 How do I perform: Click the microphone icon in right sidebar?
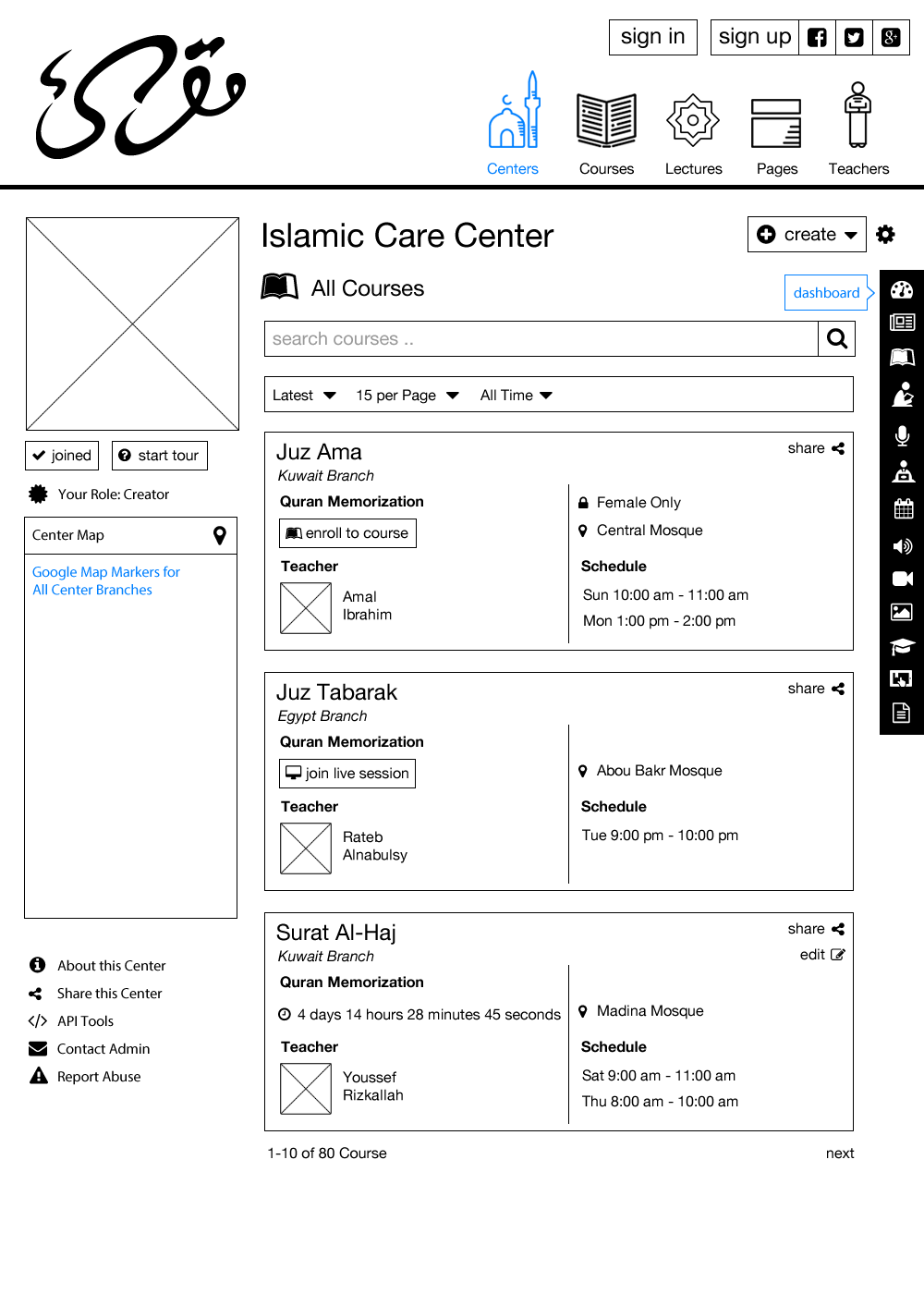902,435
